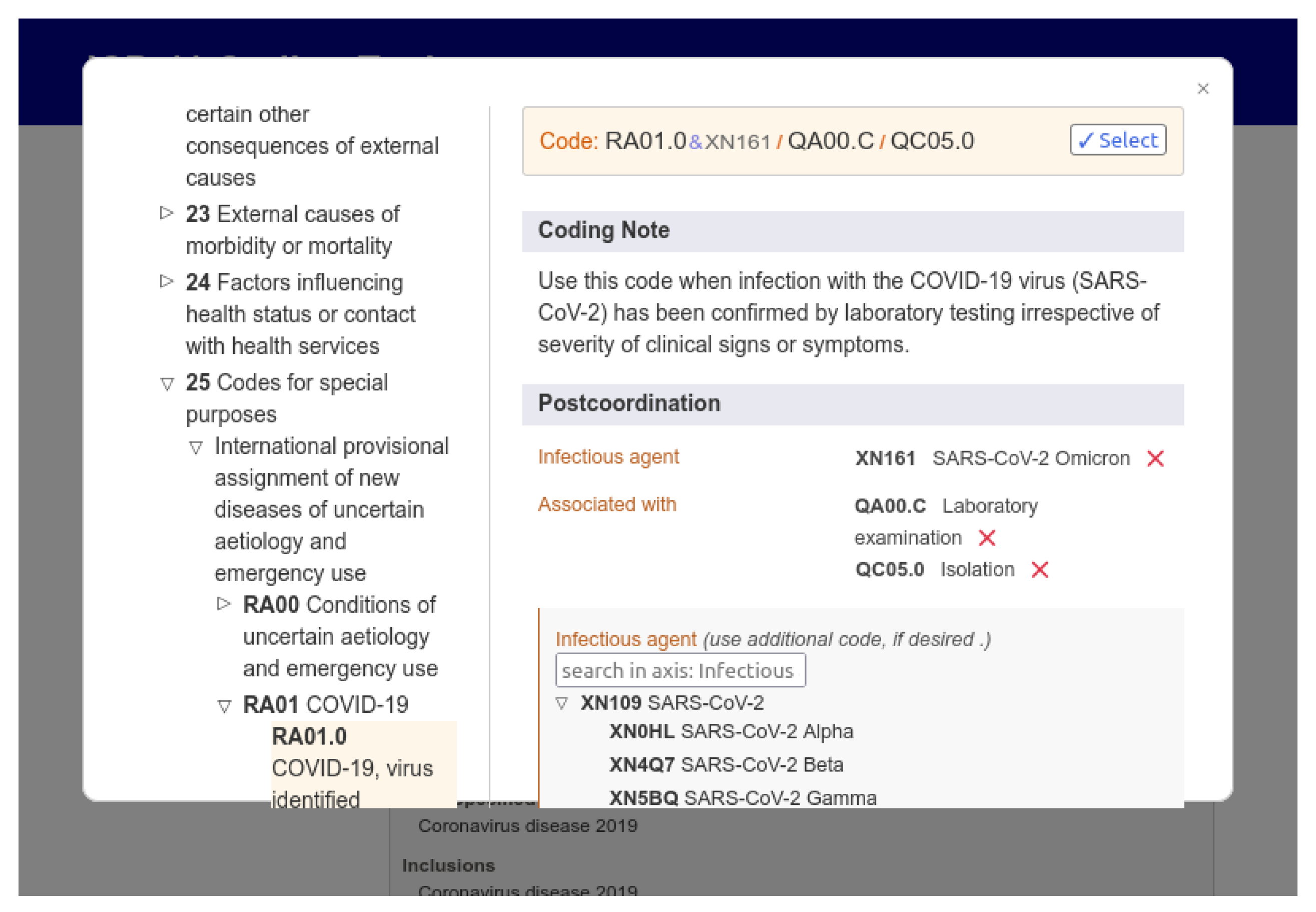Select XN4Q7 SARS-CoV-2 Beta
The height and width of the screenshot is (912, 1316).
coord(726,764)
